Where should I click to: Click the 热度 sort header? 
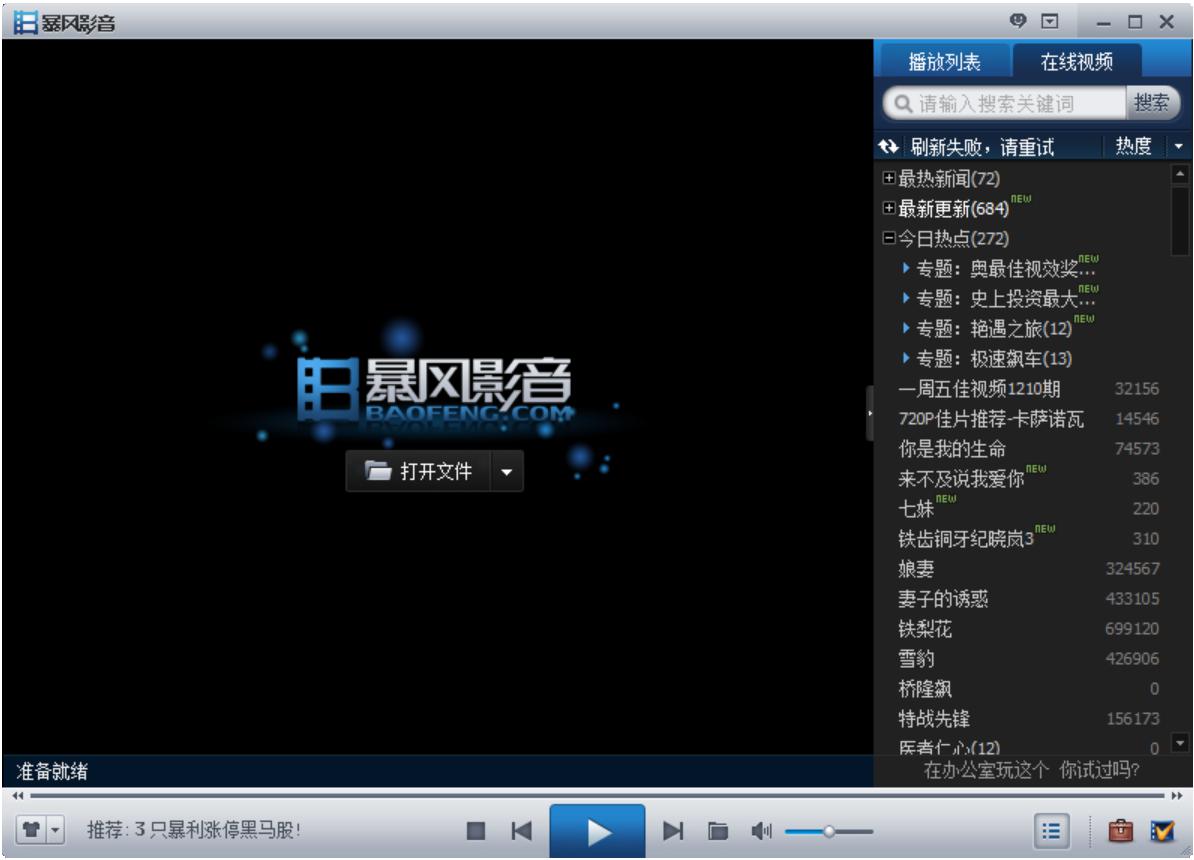point(1133,146)
